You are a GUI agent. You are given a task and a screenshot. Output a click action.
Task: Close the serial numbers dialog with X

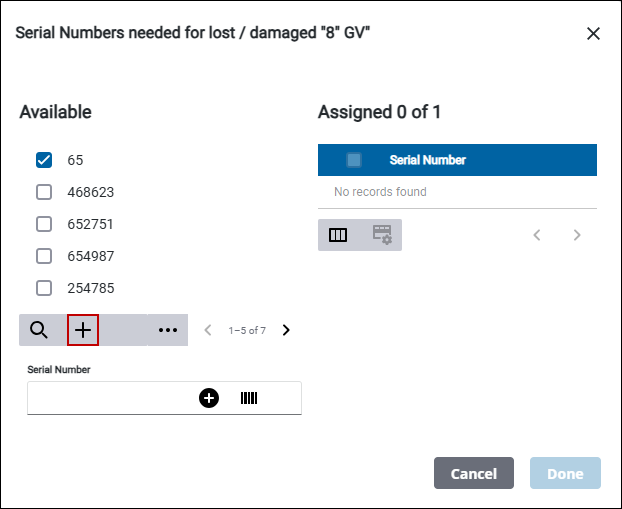point(593,34)
